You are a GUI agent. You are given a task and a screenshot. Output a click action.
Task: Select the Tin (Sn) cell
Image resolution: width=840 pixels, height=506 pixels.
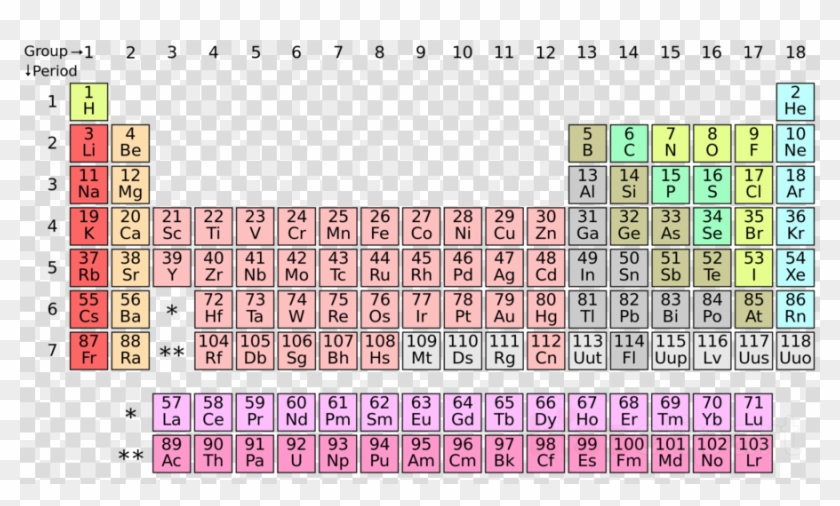(629, 268)
